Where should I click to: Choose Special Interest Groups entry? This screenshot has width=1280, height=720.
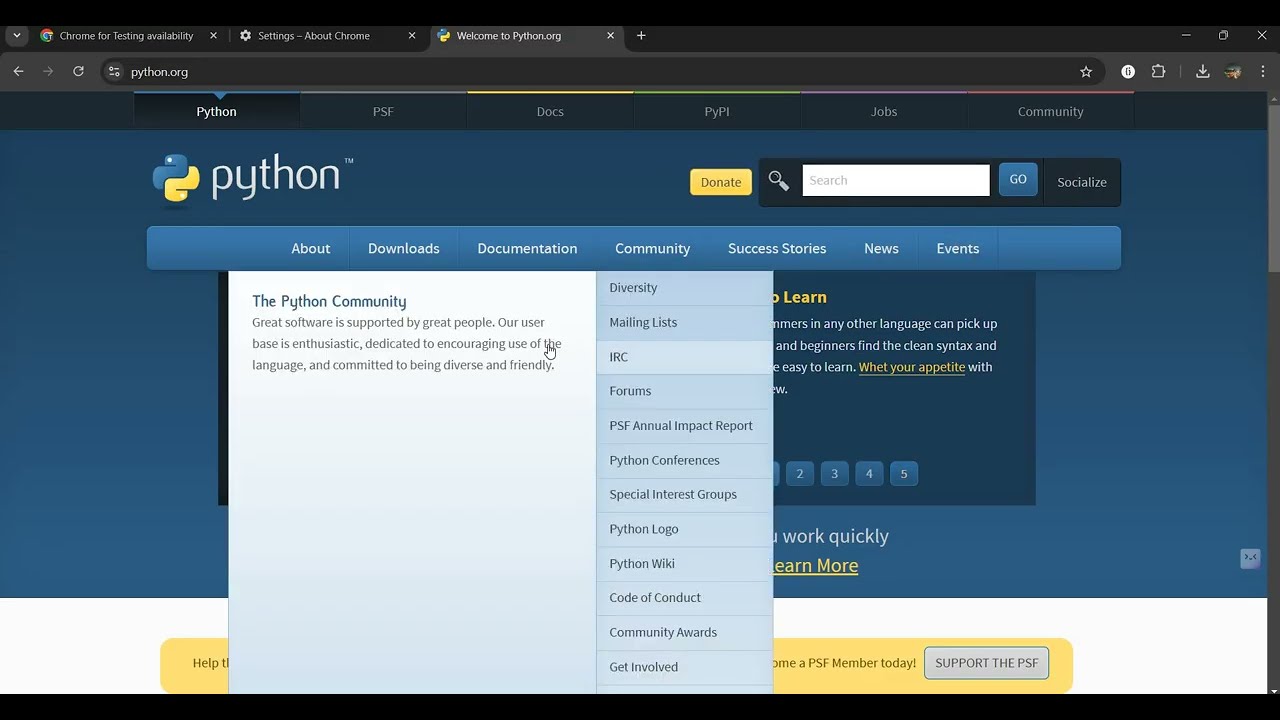coord(684,495)
